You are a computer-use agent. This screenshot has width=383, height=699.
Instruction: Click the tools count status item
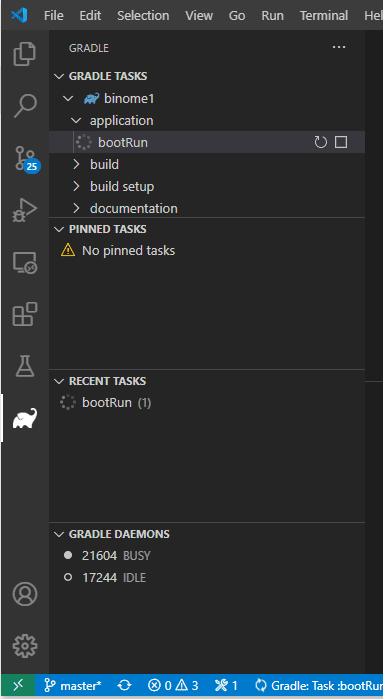point(226,685)
